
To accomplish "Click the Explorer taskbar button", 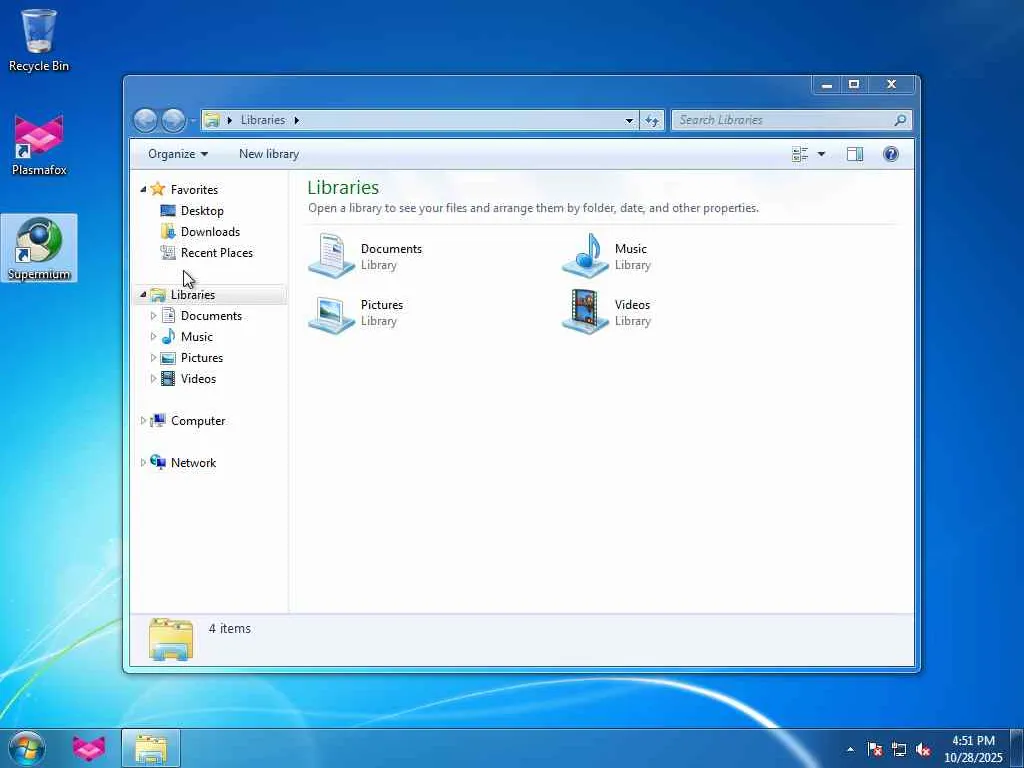I will pyautogui.click(x=151, y=748).
